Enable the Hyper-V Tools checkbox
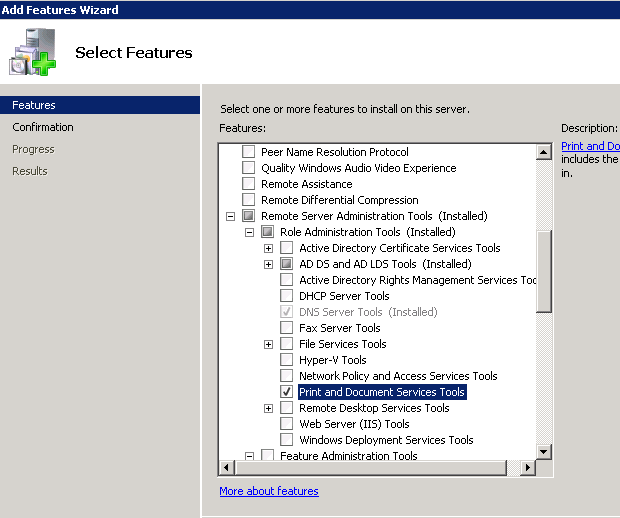Viewport: 620px width, 518px height. [x=287, y=360]
